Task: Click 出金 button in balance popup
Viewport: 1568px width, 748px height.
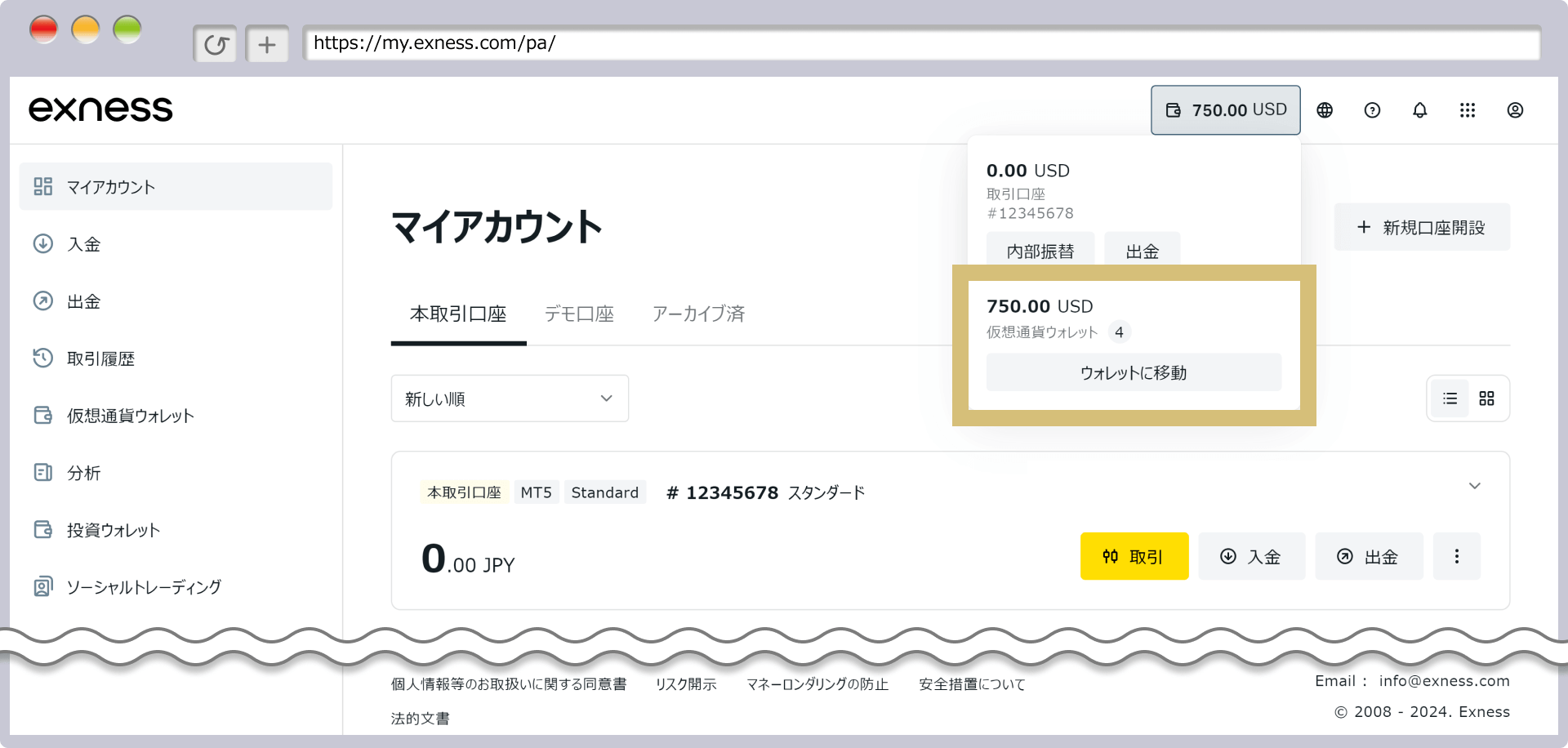Action: tap(1142, 249)
